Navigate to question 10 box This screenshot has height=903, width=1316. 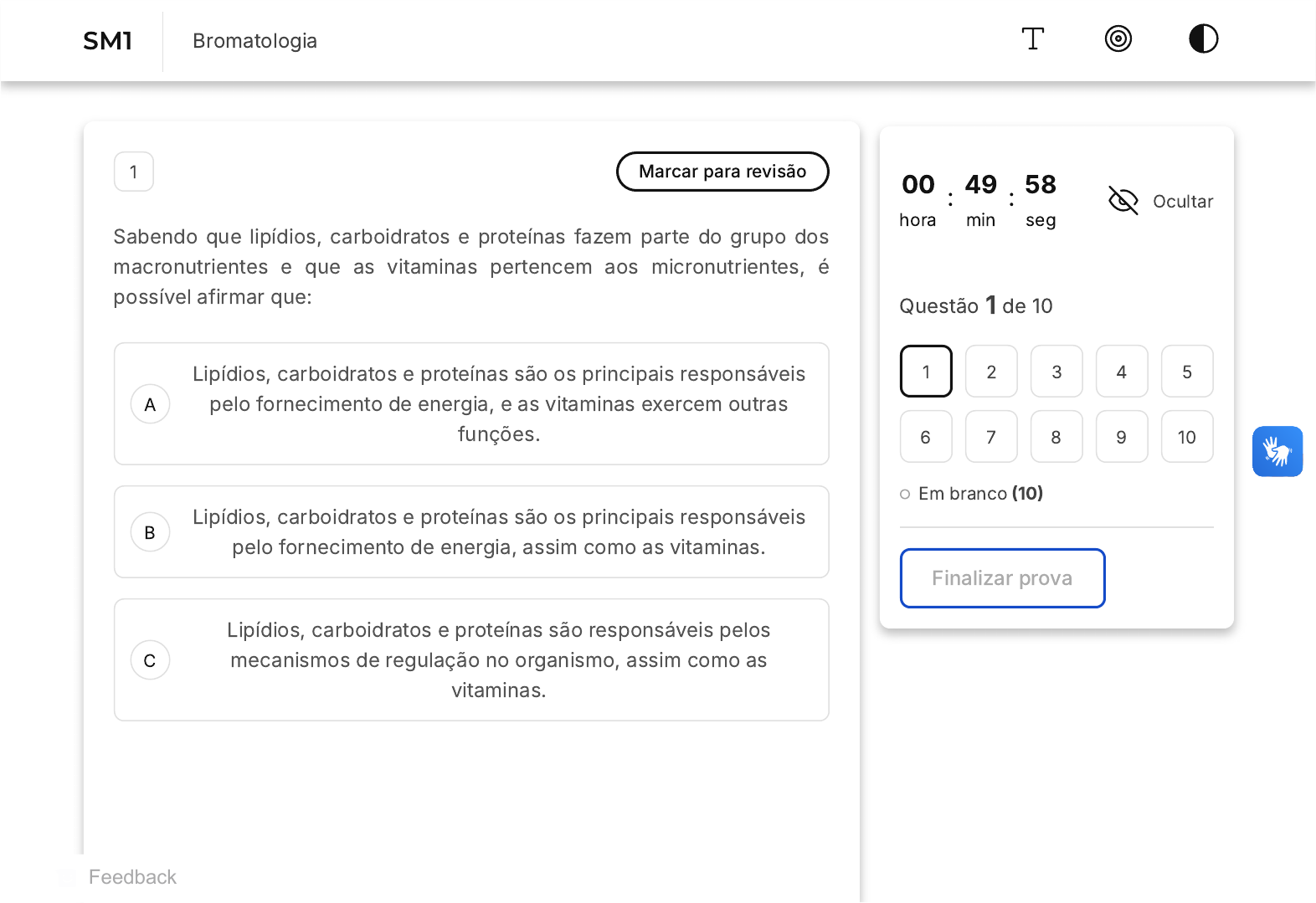coord(1186,437)
